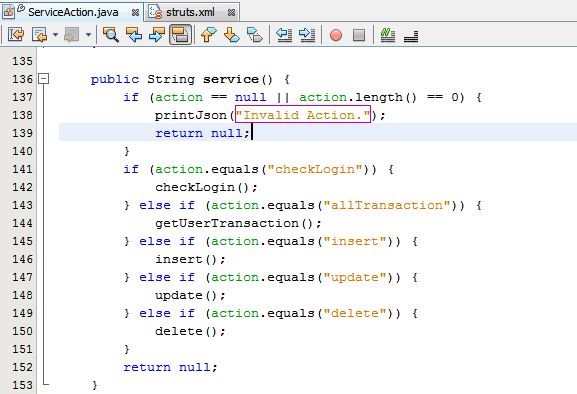The height and width of the screenshot is (394, 577).
Task: Close the struts.xml tab
Action: tap(231, 13)
